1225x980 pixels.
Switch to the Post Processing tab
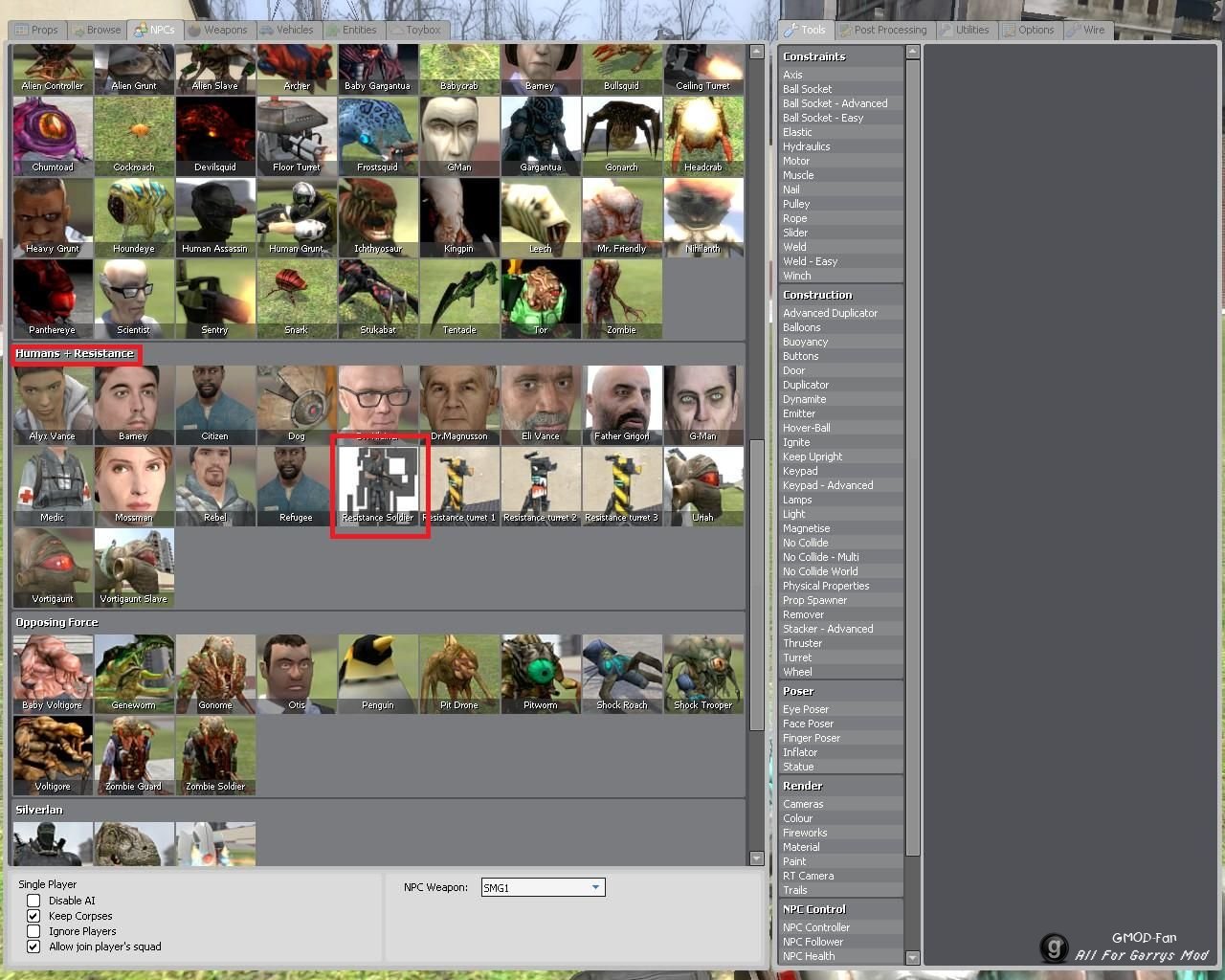pyautogui.click(x=883, y=30)
